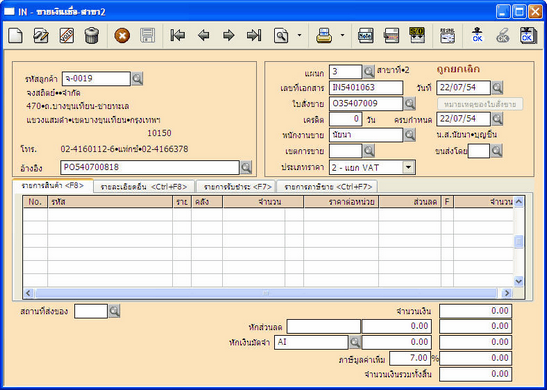Click the empty discount text field
Image resolution: width=547 pixels, height=390 pixels.
coord(323,327)
